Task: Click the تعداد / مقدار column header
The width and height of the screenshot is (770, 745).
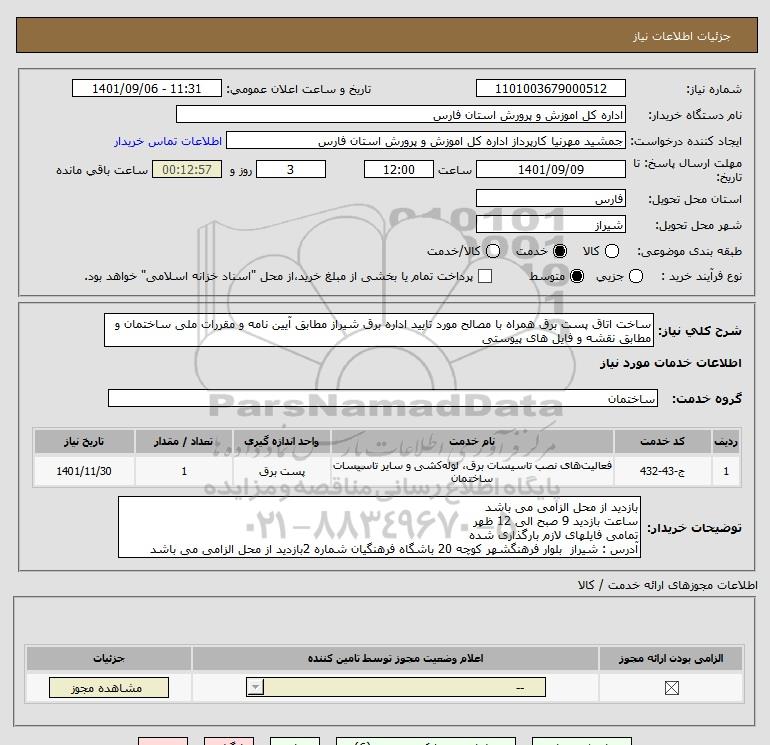Action: point(184,441)
